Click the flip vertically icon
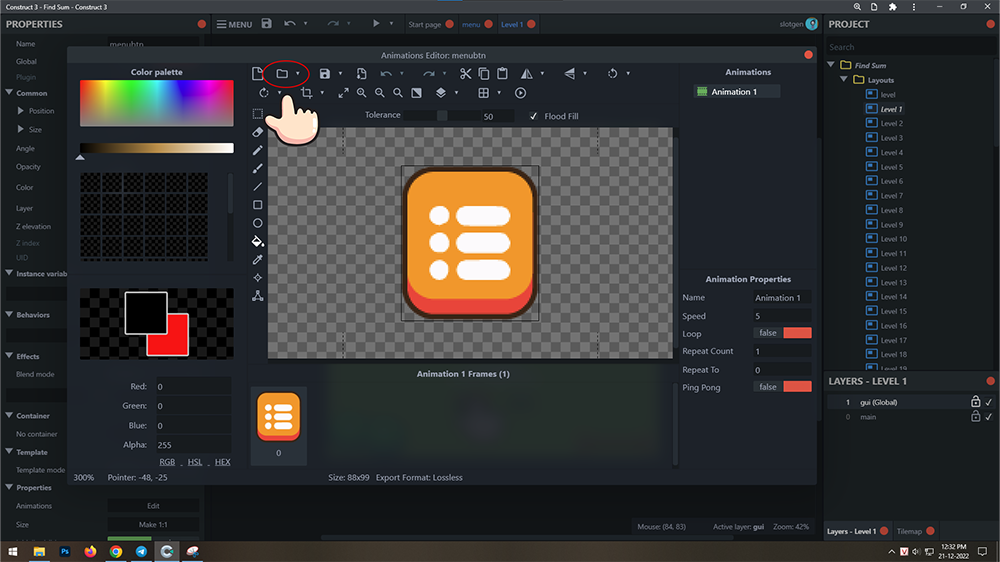This screenshot has width=1000, height=562. [x=570, y=73]
